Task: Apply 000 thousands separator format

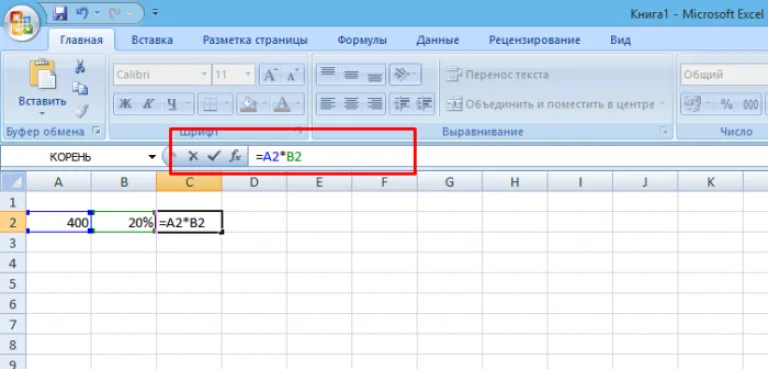Action: [x=750, y=103]
